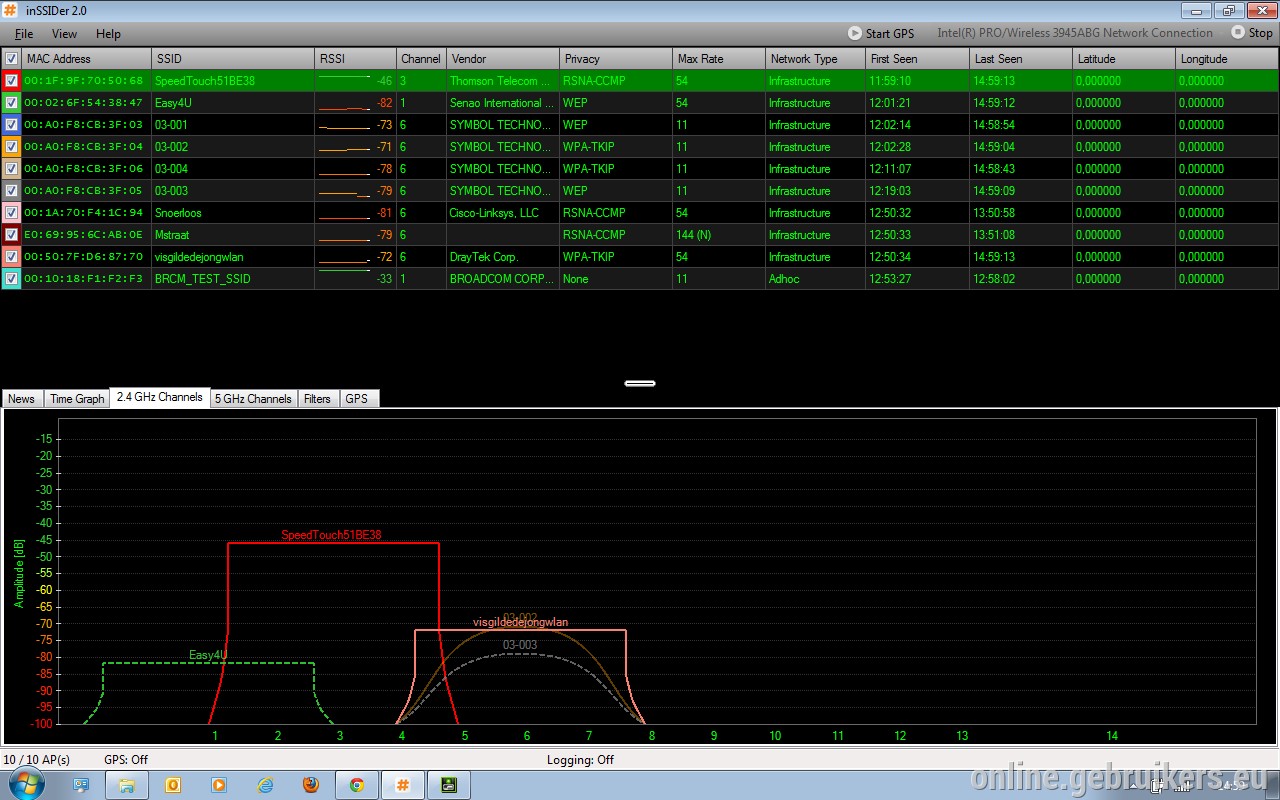Toggle the 03-001 network checkbox
Image resolution: width=1280 pixels, height=800 pixels.
11,125
